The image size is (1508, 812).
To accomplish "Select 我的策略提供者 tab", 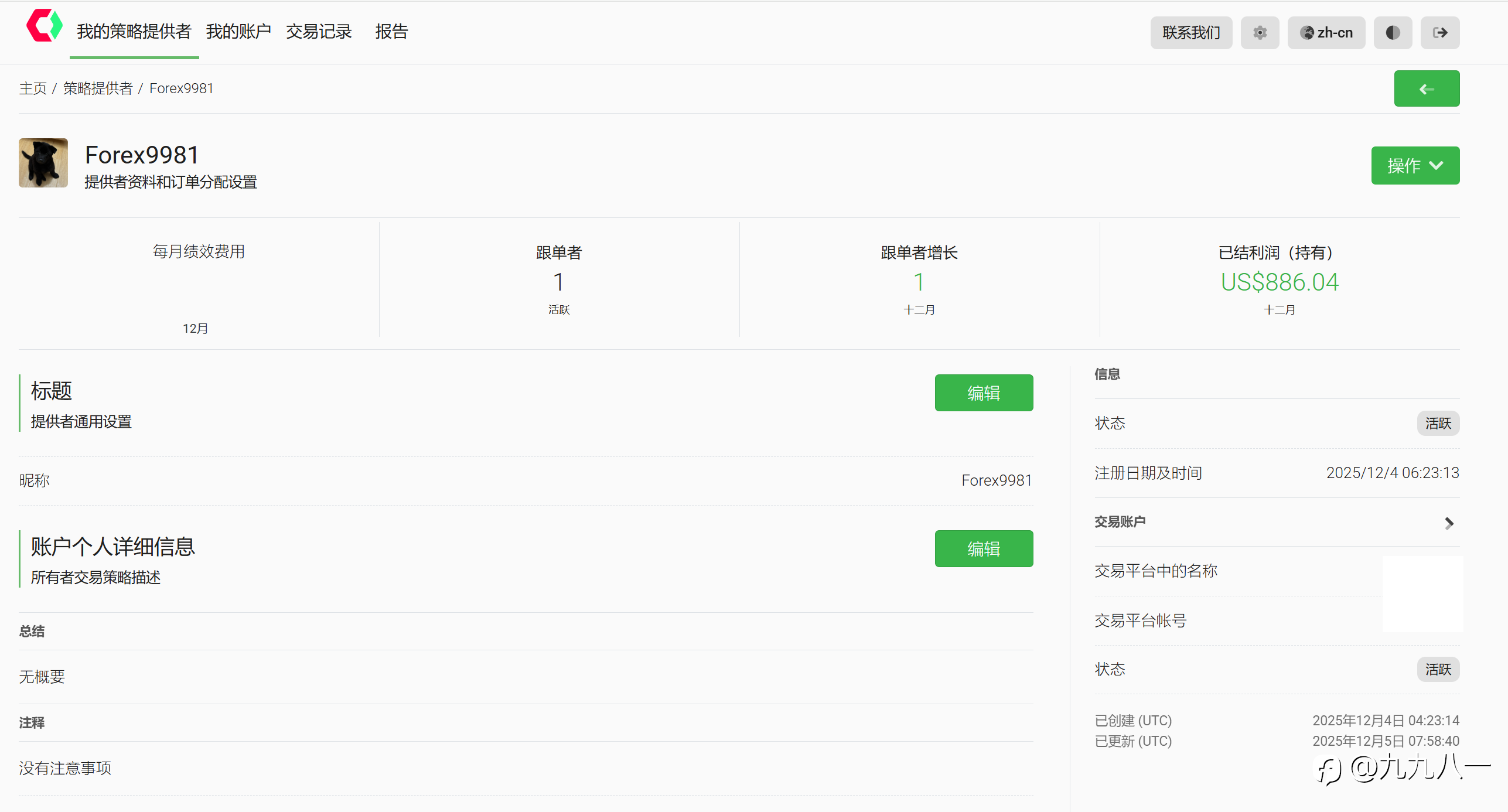I will (x=134, y=32).
